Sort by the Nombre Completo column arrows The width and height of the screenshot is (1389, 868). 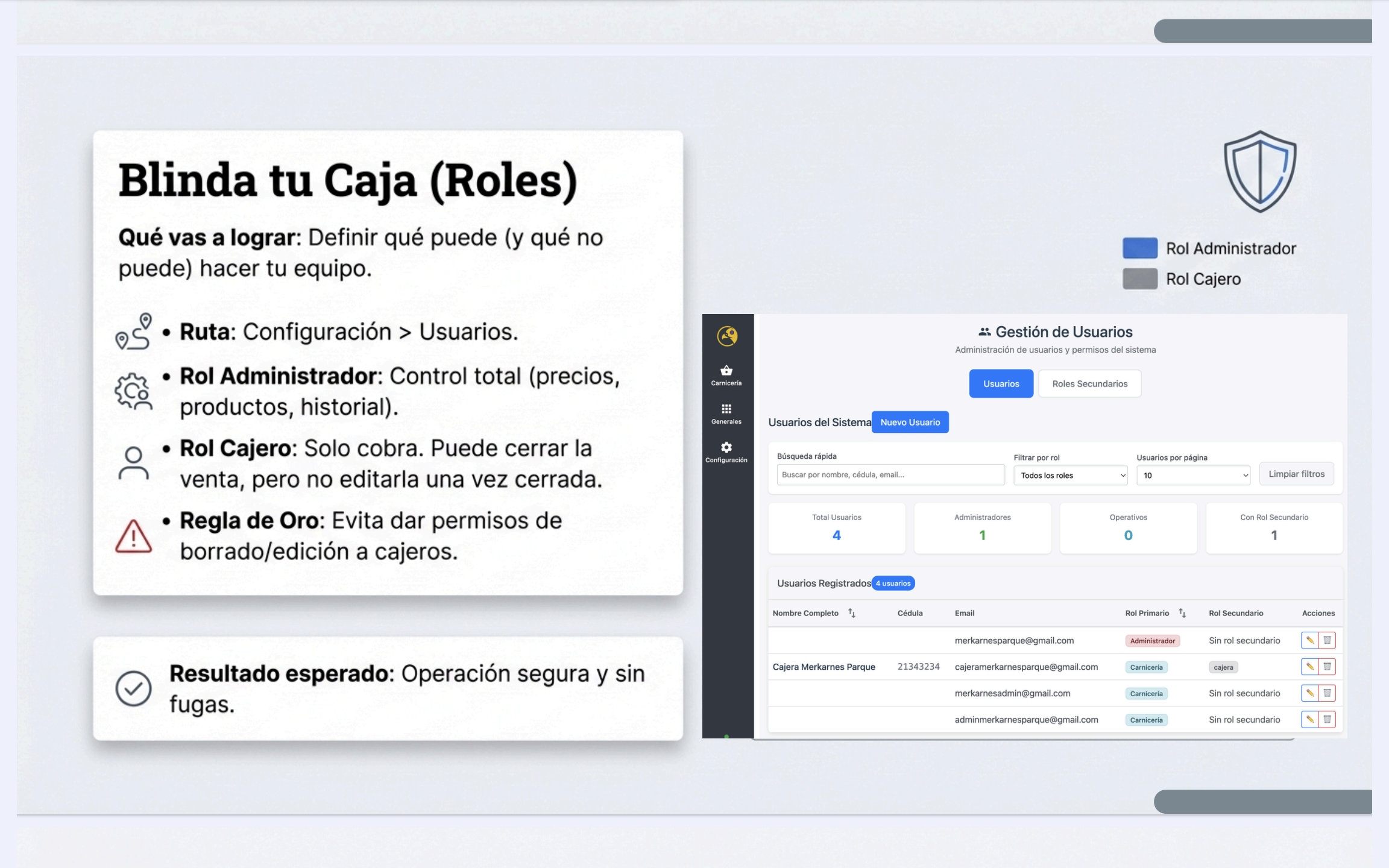(x=852, y=613)
